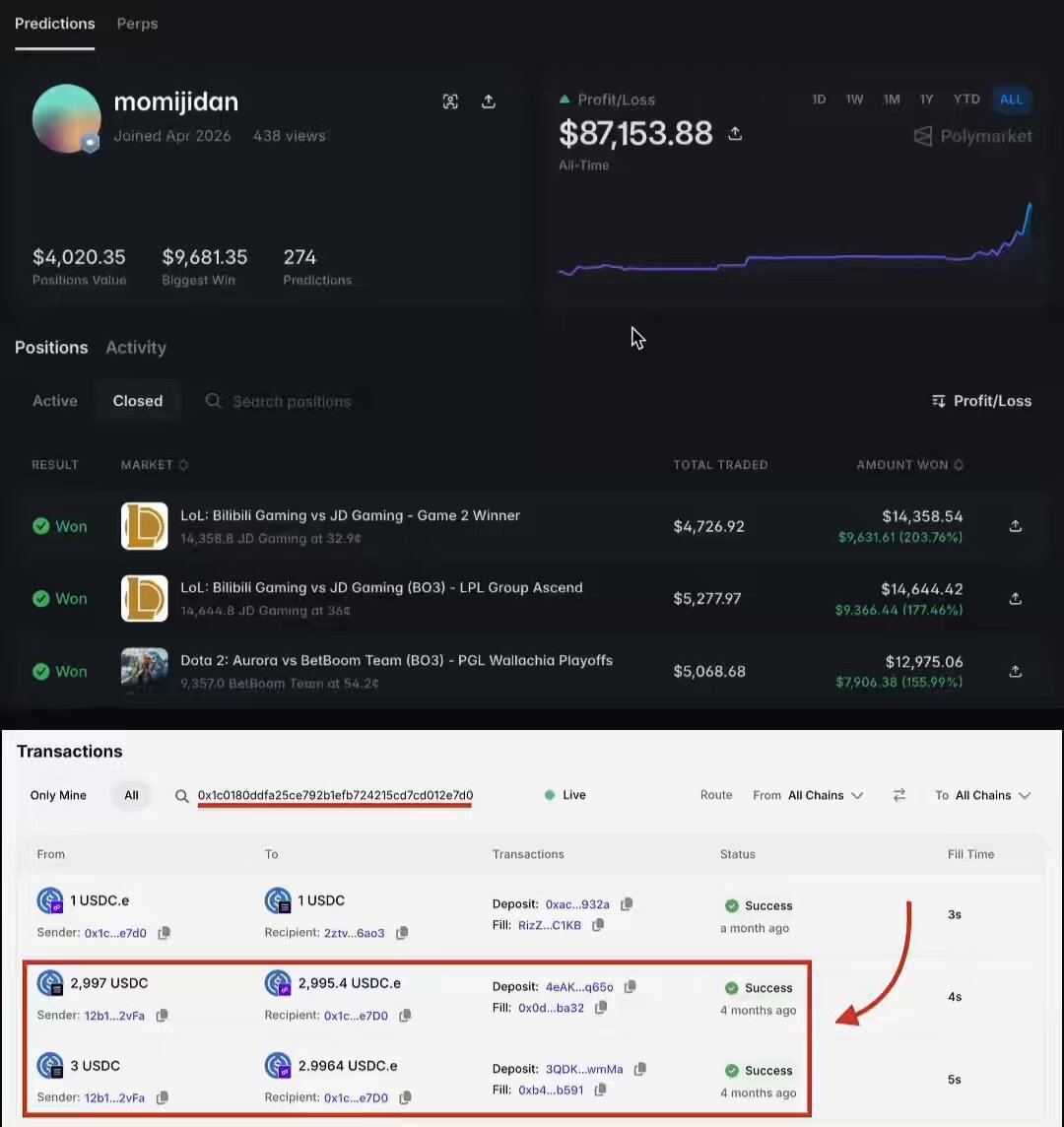Open the To All Chains dropdown
1064x1127 pixels.
(x=983, y=795)
